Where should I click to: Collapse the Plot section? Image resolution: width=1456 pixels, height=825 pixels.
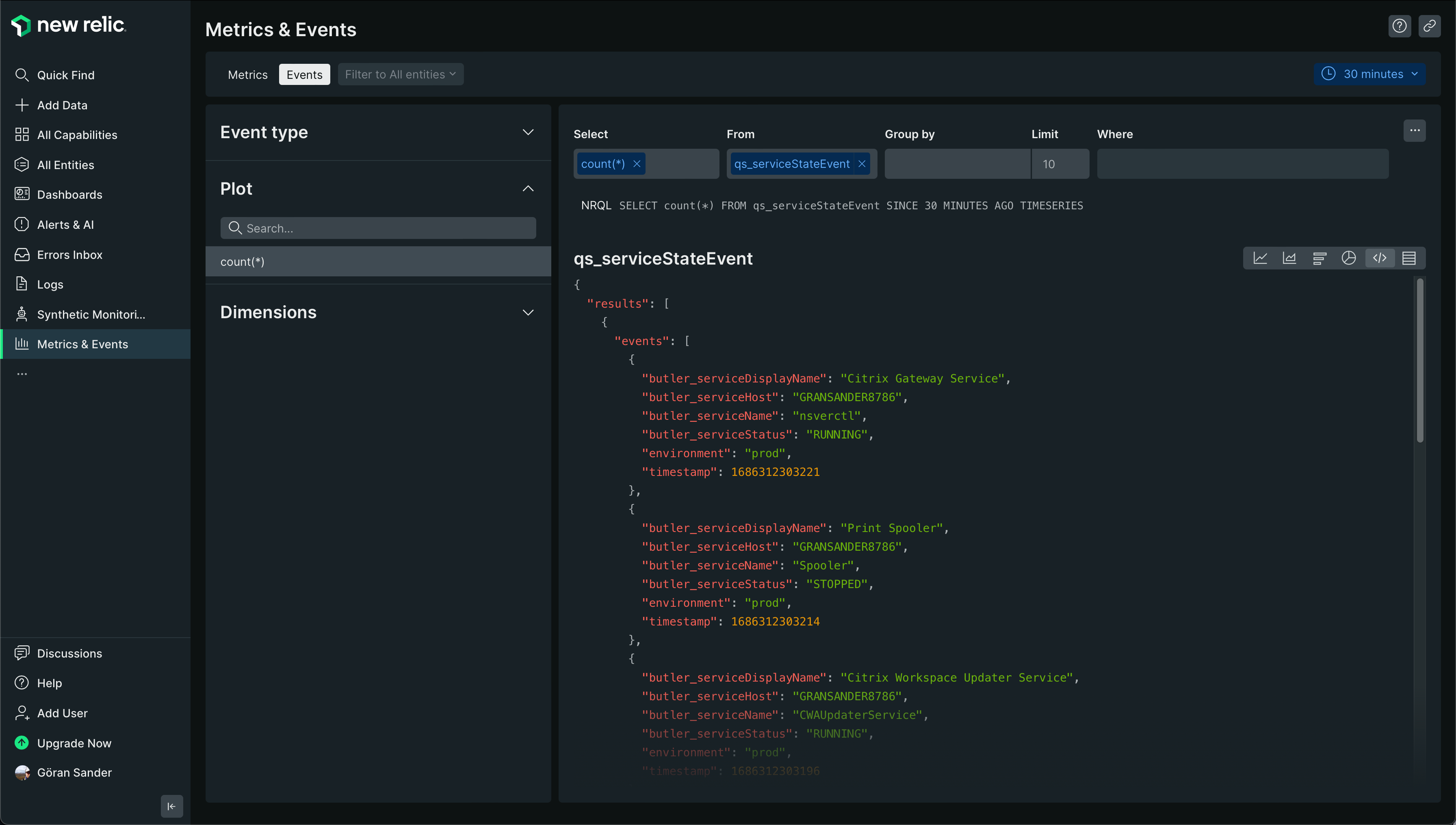[528, 189]
